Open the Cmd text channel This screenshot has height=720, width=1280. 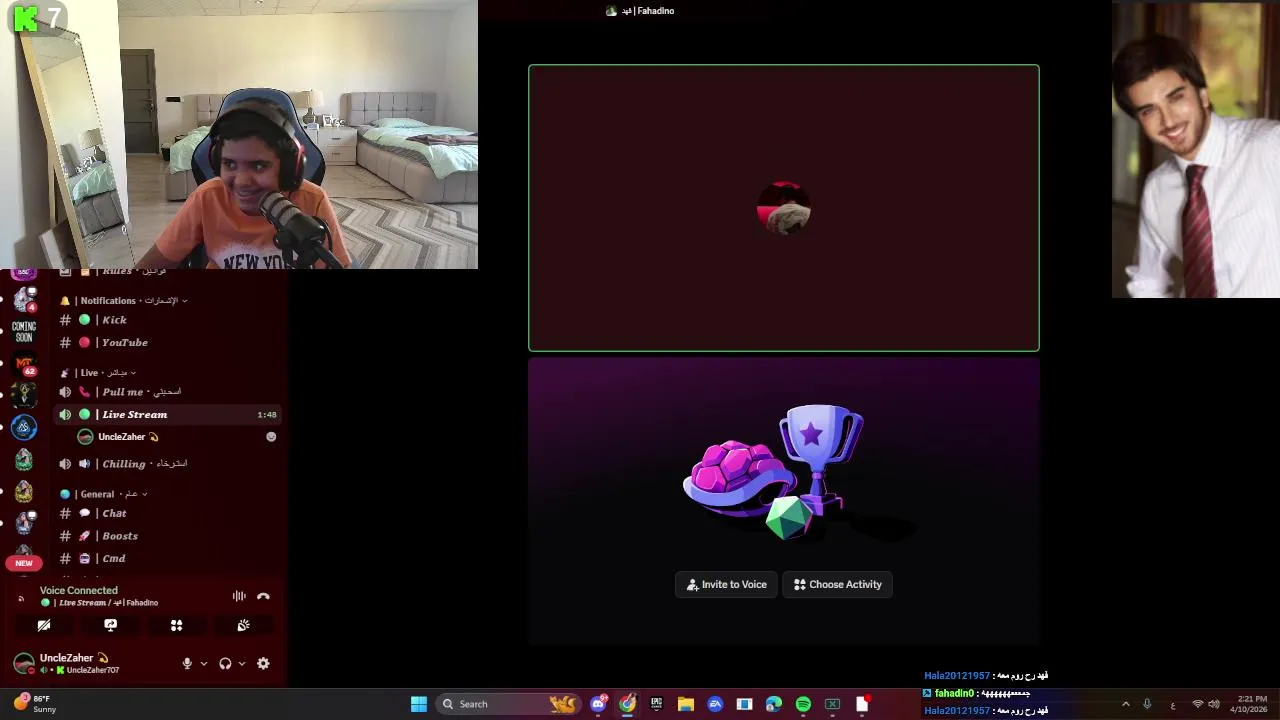[x=169, y=558]
